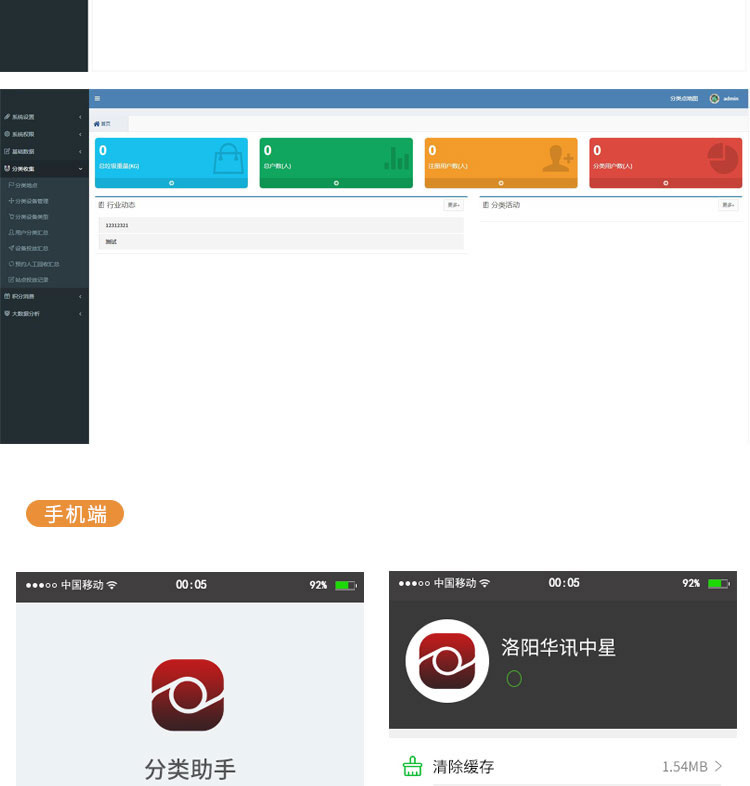Click the bar chart icon on green card
This screenshot has width=750, height=786.
397,158
